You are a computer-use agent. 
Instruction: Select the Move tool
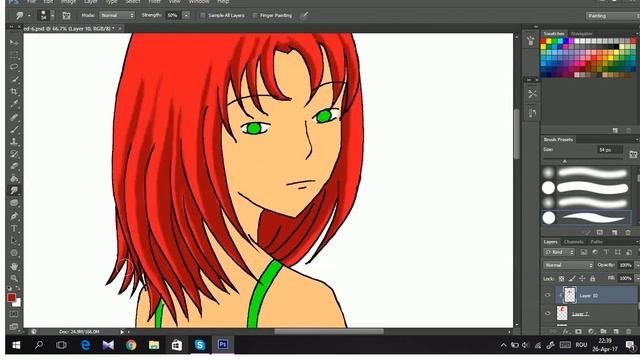tap(14, 42)
